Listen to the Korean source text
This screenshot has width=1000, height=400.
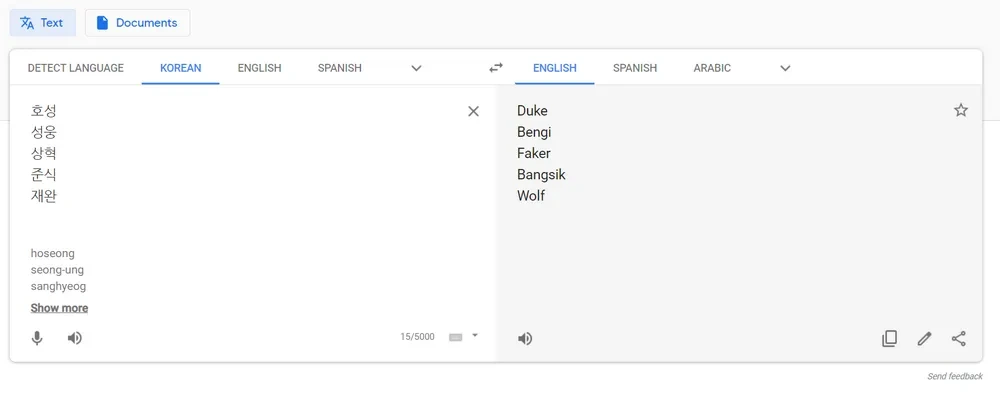75,338
